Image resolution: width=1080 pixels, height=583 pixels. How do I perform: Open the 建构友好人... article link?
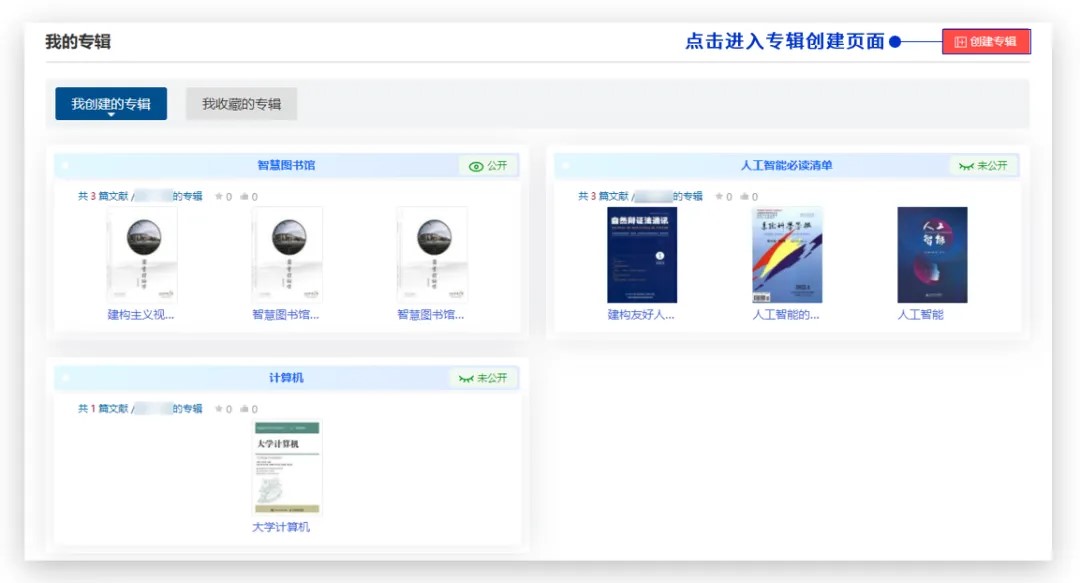(641, 315)
